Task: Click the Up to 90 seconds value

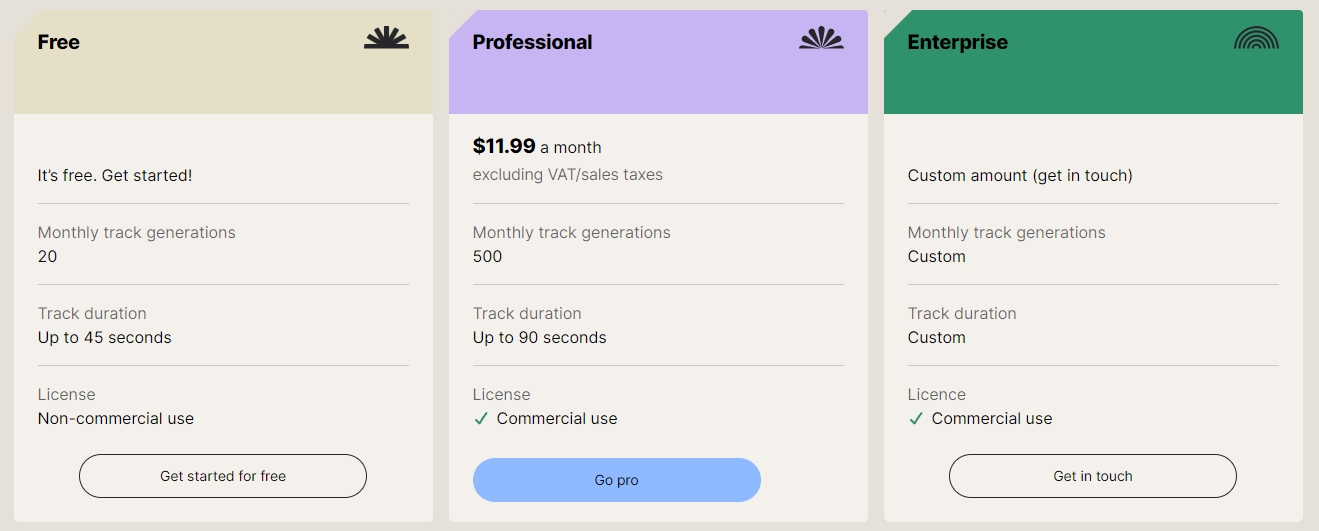Action: tap(540, 338)
